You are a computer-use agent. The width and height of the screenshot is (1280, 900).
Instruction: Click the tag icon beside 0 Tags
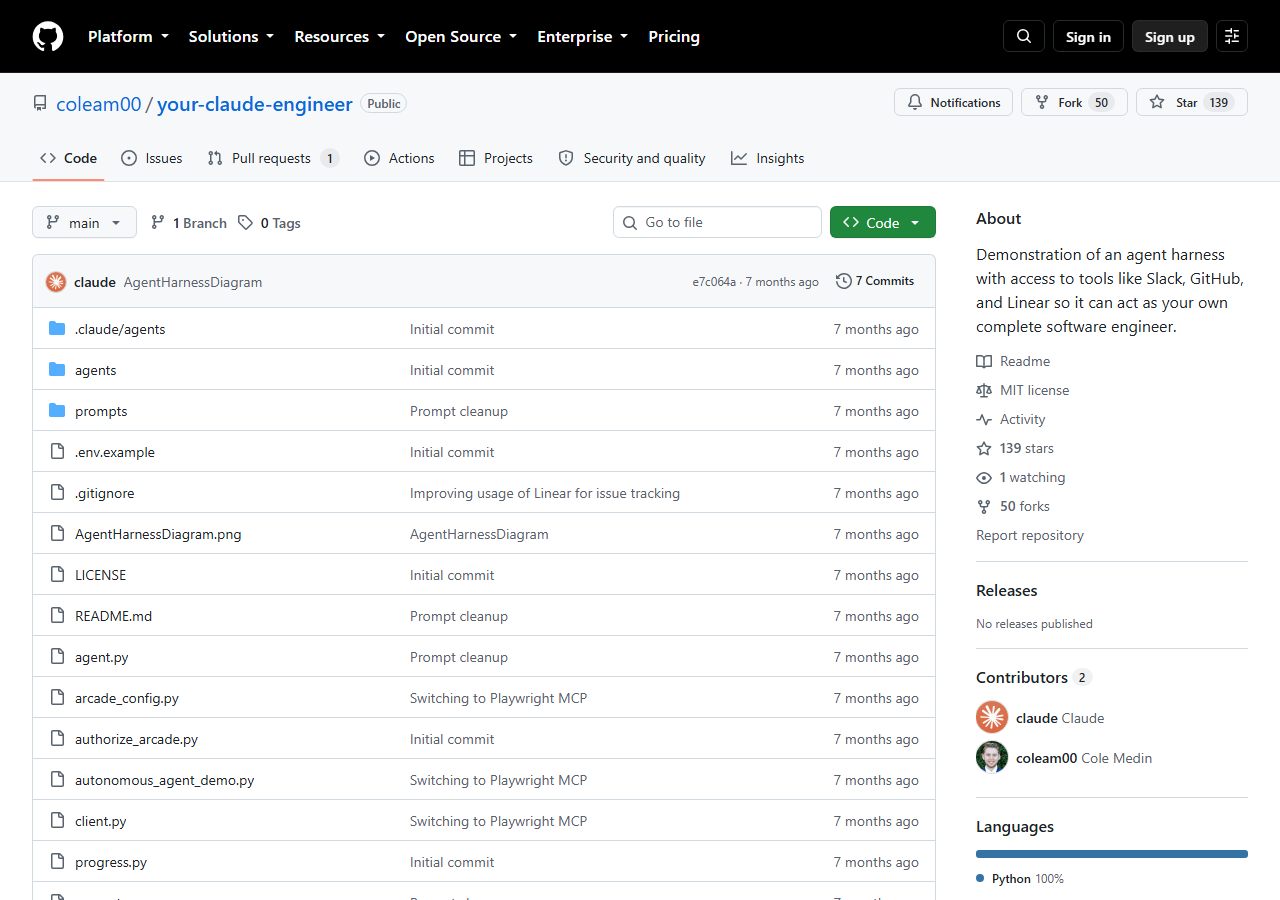point(246,223)
